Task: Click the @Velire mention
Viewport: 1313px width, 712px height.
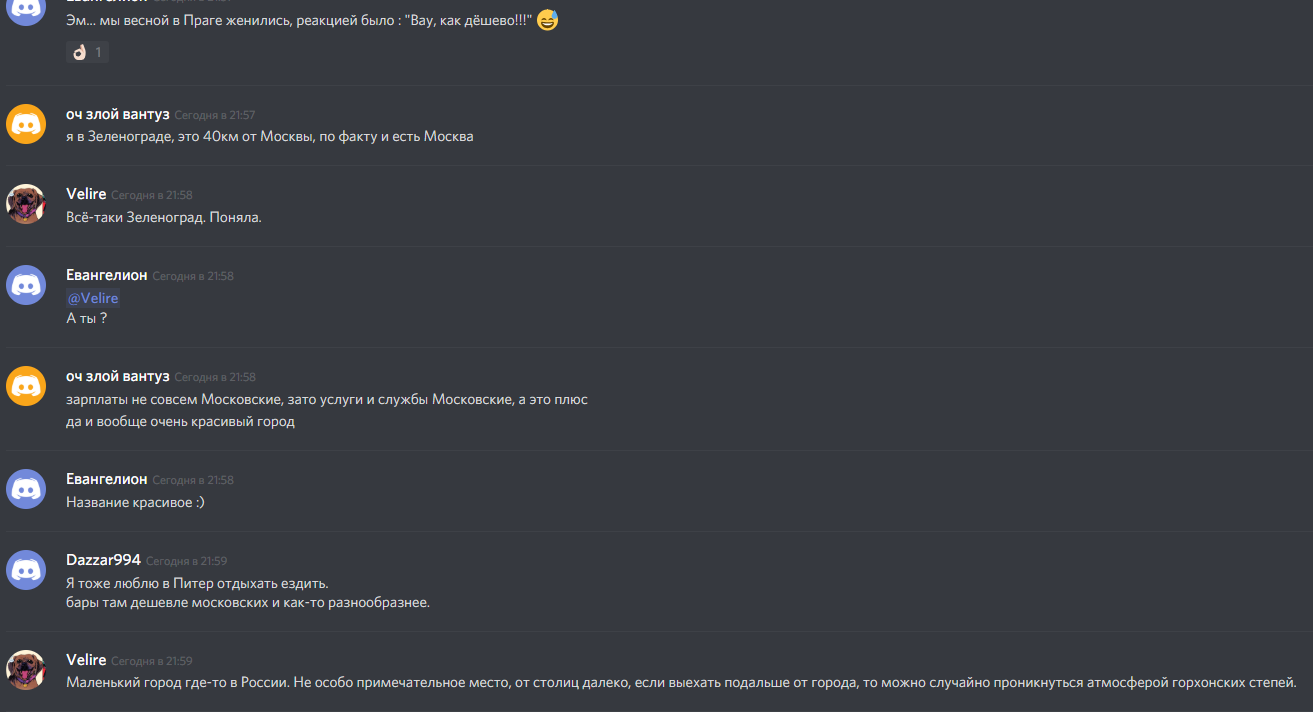Action: (x=93, y=298)
